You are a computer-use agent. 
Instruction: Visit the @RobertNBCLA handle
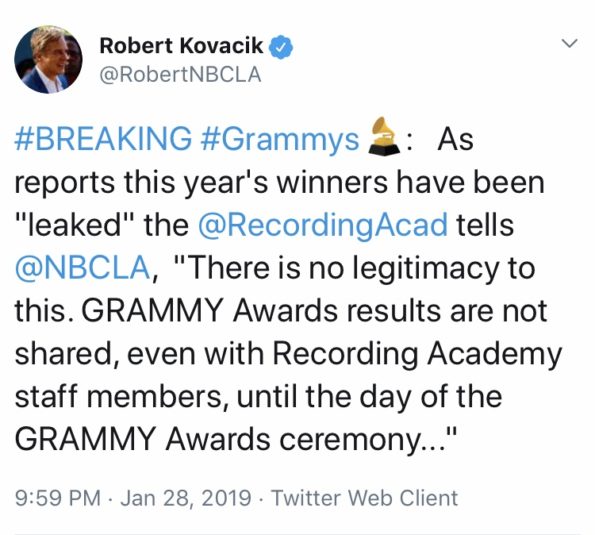tap(180, 74)
